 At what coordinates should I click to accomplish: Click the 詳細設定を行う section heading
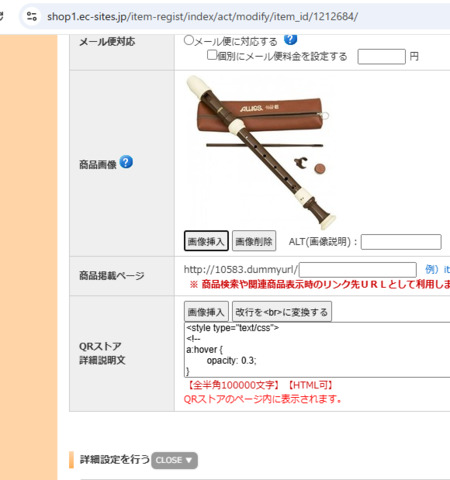pyautogui.click(x=115, y=459)
